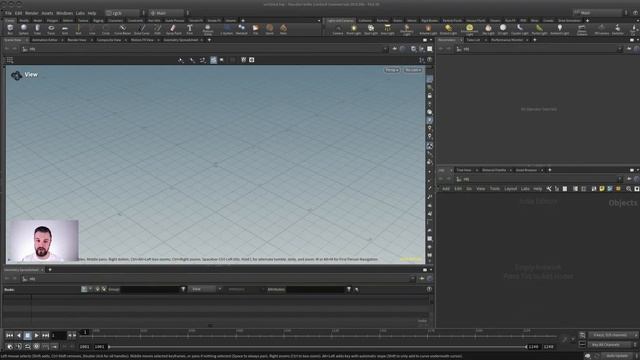The height and width of the screenshot is (360, 640).
Task: Add an Environment Light
Action: coord(469,29)
